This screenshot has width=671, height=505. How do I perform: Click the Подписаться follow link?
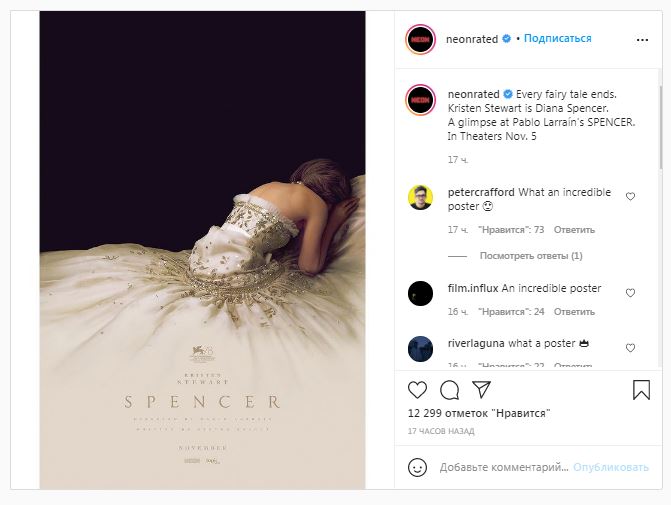tap(557, 39)
